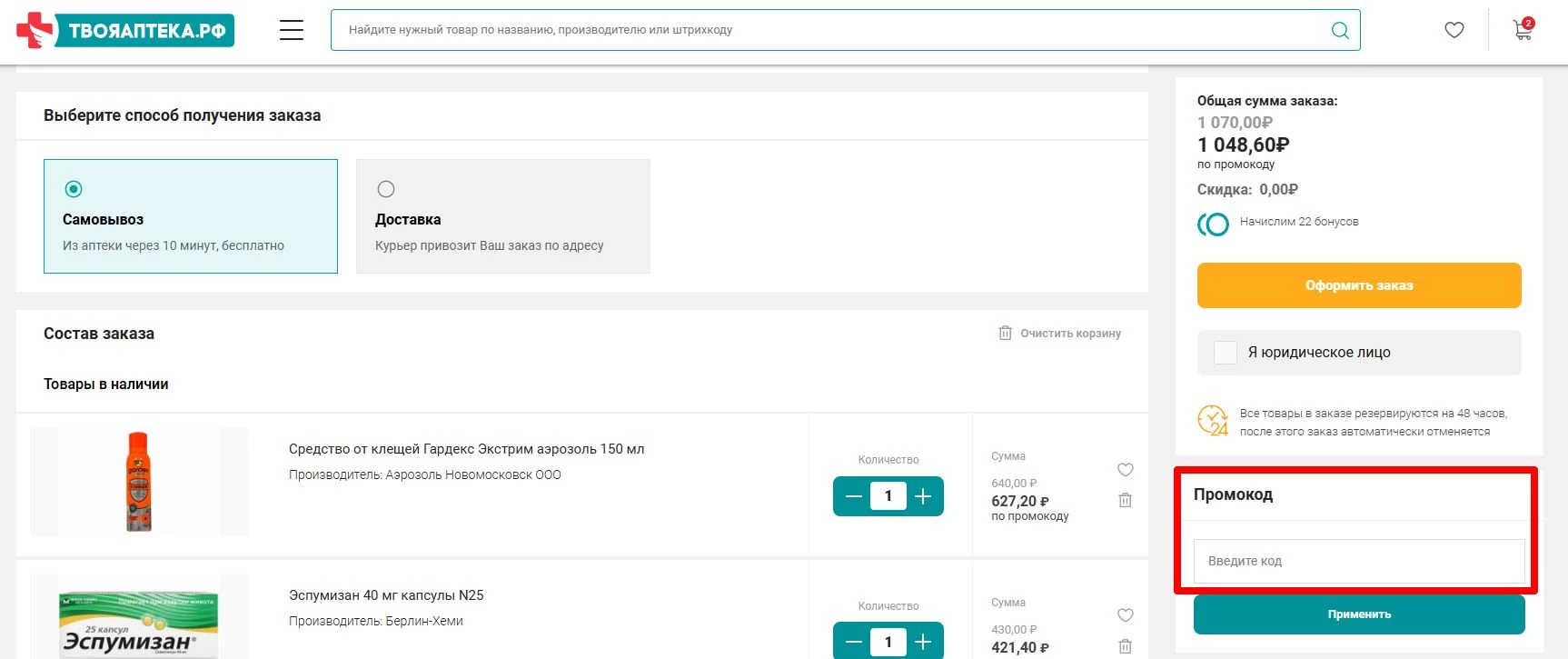
Task: Check the Я юридическое лицо checkbox
Action: coord(1226,353)
